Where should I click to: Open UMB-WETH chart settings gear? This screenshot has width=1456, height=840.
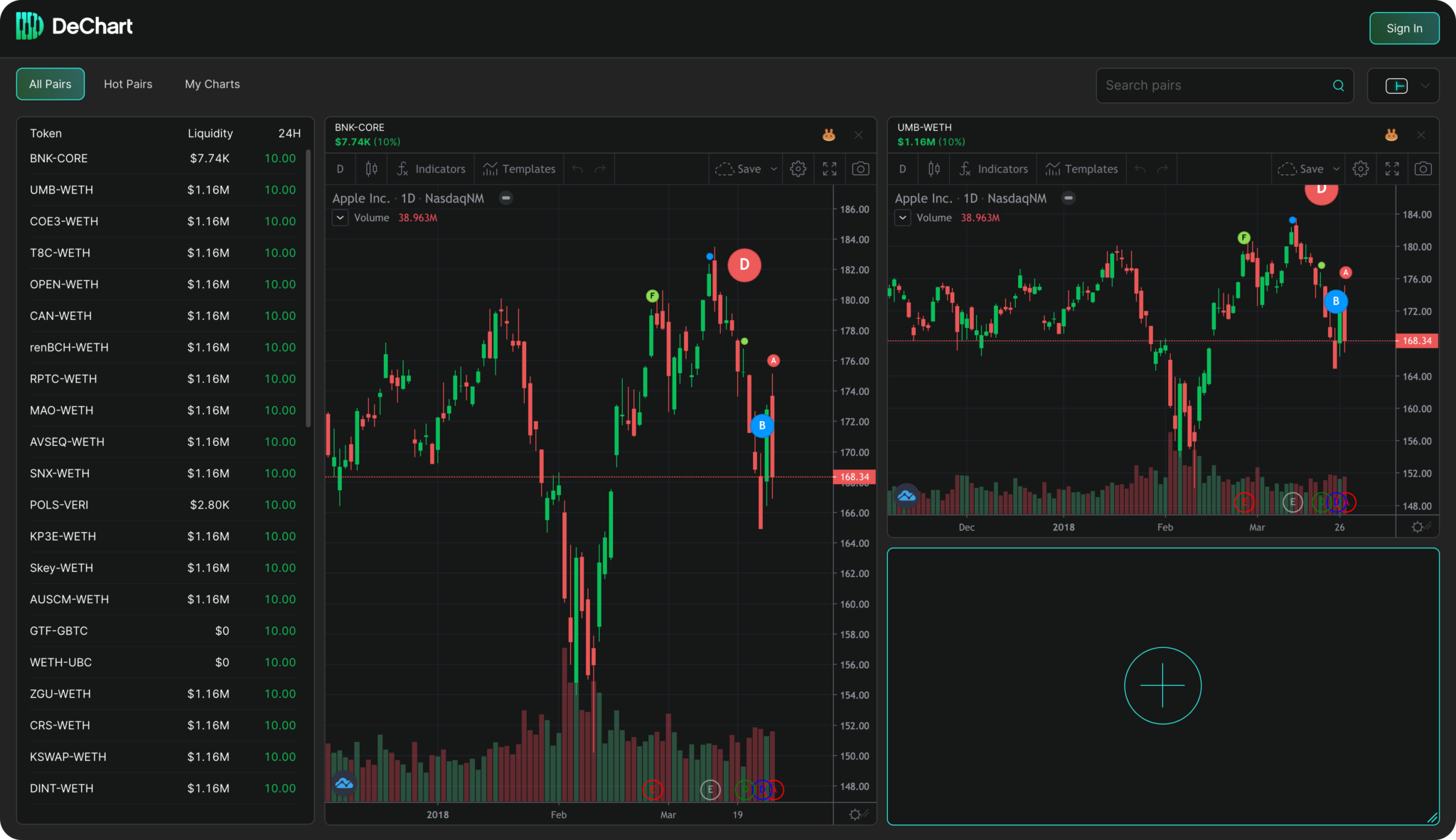1361,169
